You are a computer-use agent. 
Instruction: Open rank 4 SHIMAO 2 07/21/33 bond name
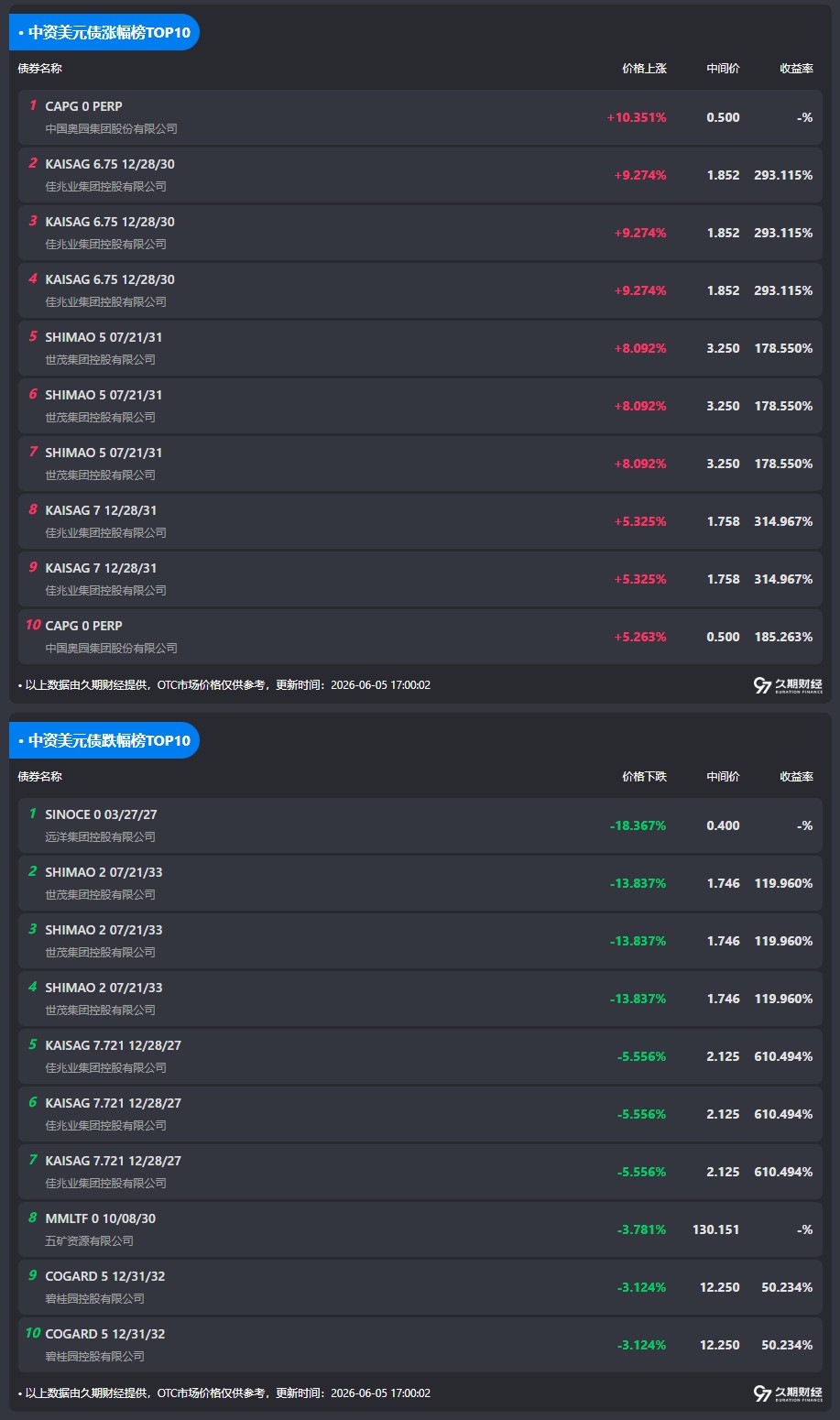pyautogui.click(x=104, y=988)
